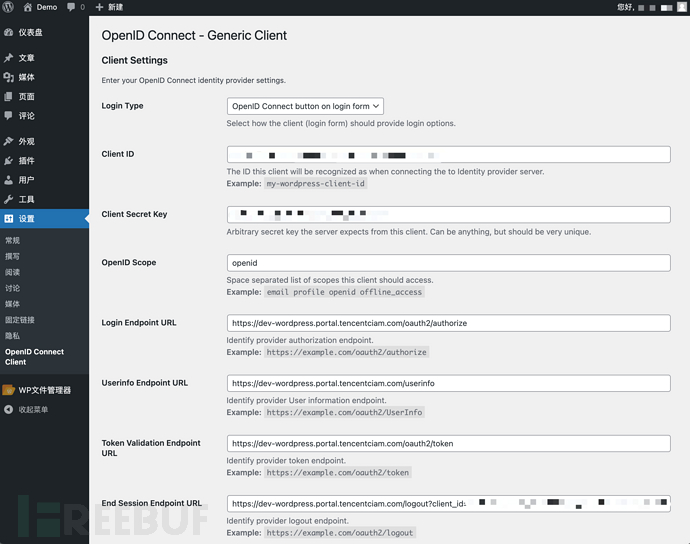The height and width of the screenshot is (544, 690).
Task: Open the 插件 plugins icon
Action: tap(8, 161)
